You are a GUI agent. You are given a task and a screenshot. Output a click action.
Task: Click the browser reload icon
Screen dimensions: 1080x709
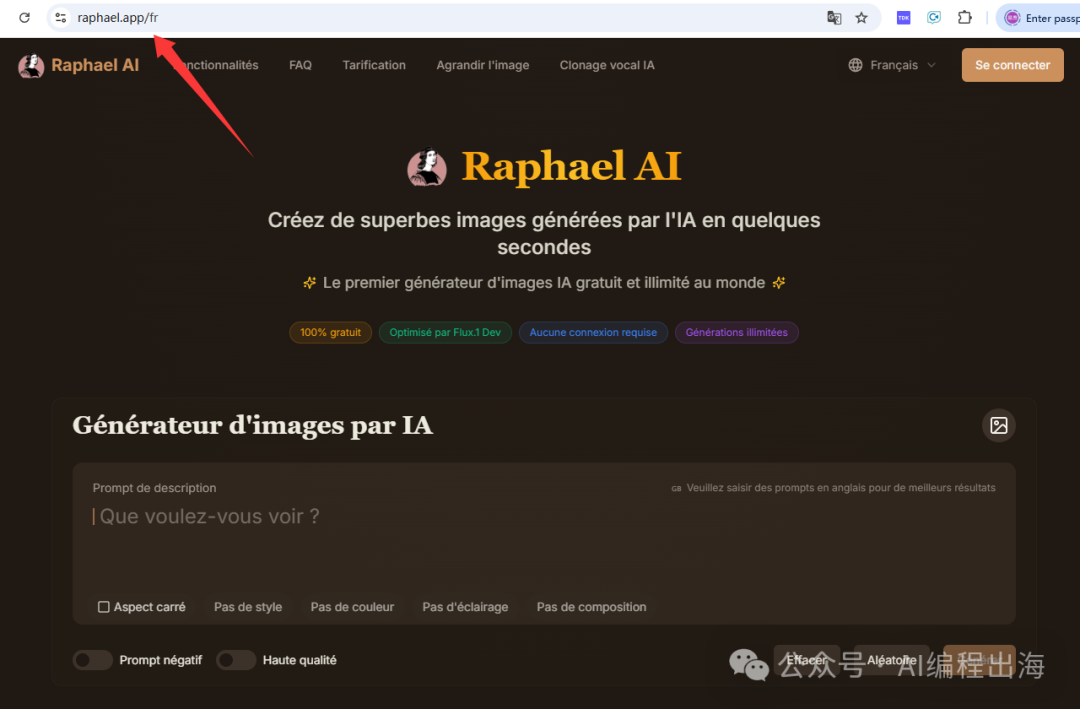[24, 18]
